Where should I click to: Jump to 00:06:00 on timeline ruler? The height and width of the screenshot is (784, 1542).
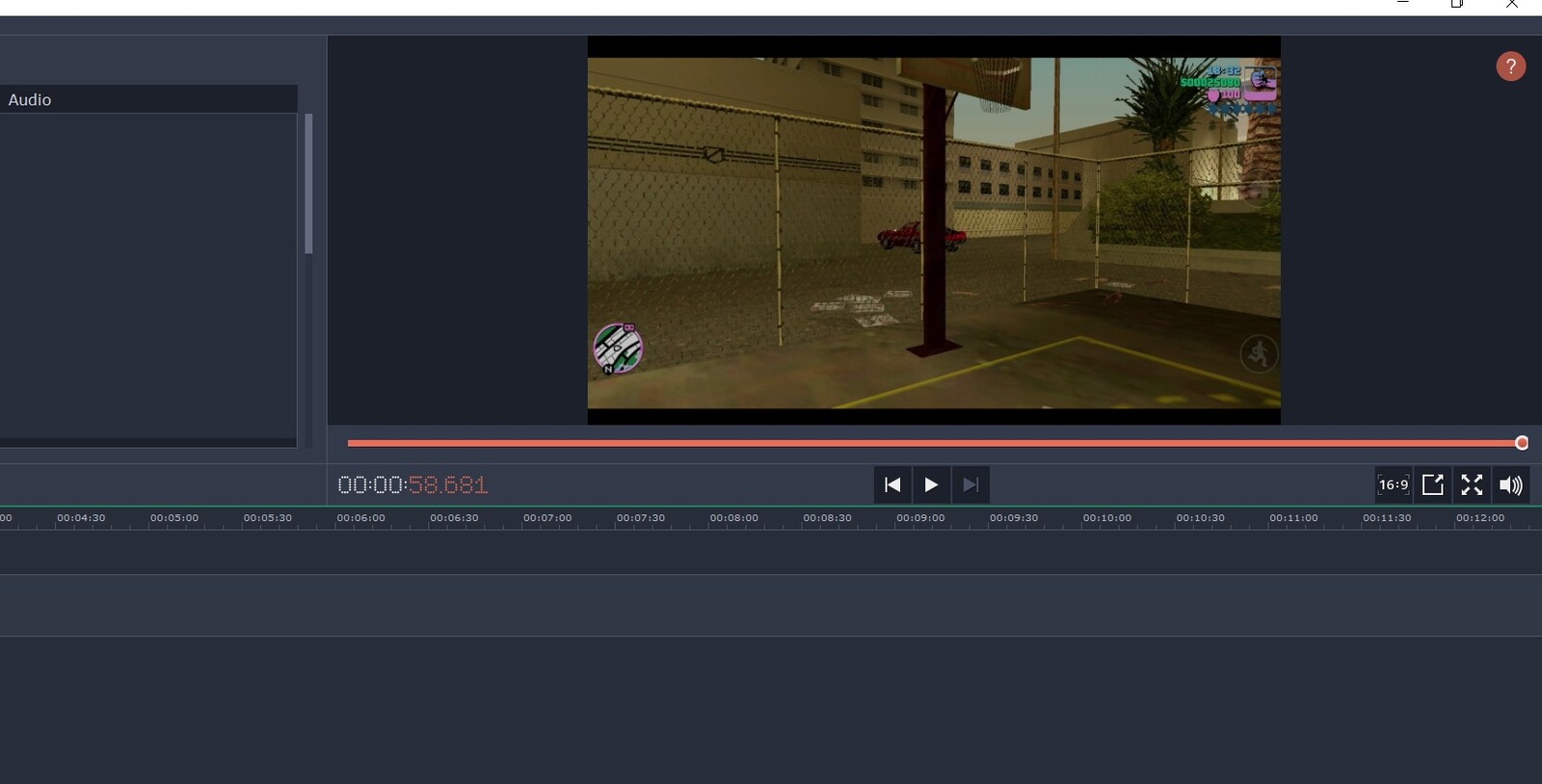click(361, 518)
